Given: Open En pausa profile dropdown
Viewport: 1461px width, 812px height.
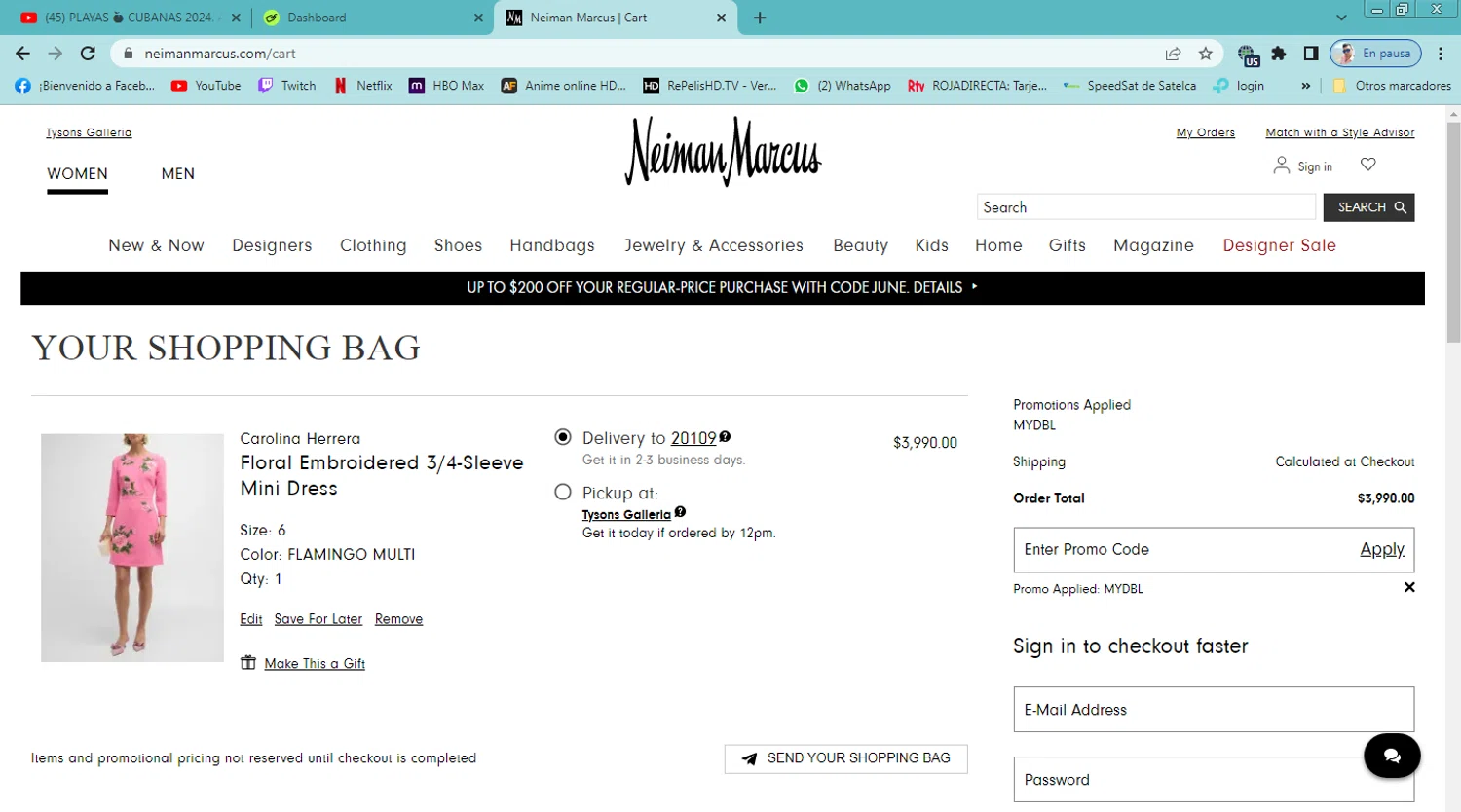Looking at the screenshot, I should coord(1375,54).
